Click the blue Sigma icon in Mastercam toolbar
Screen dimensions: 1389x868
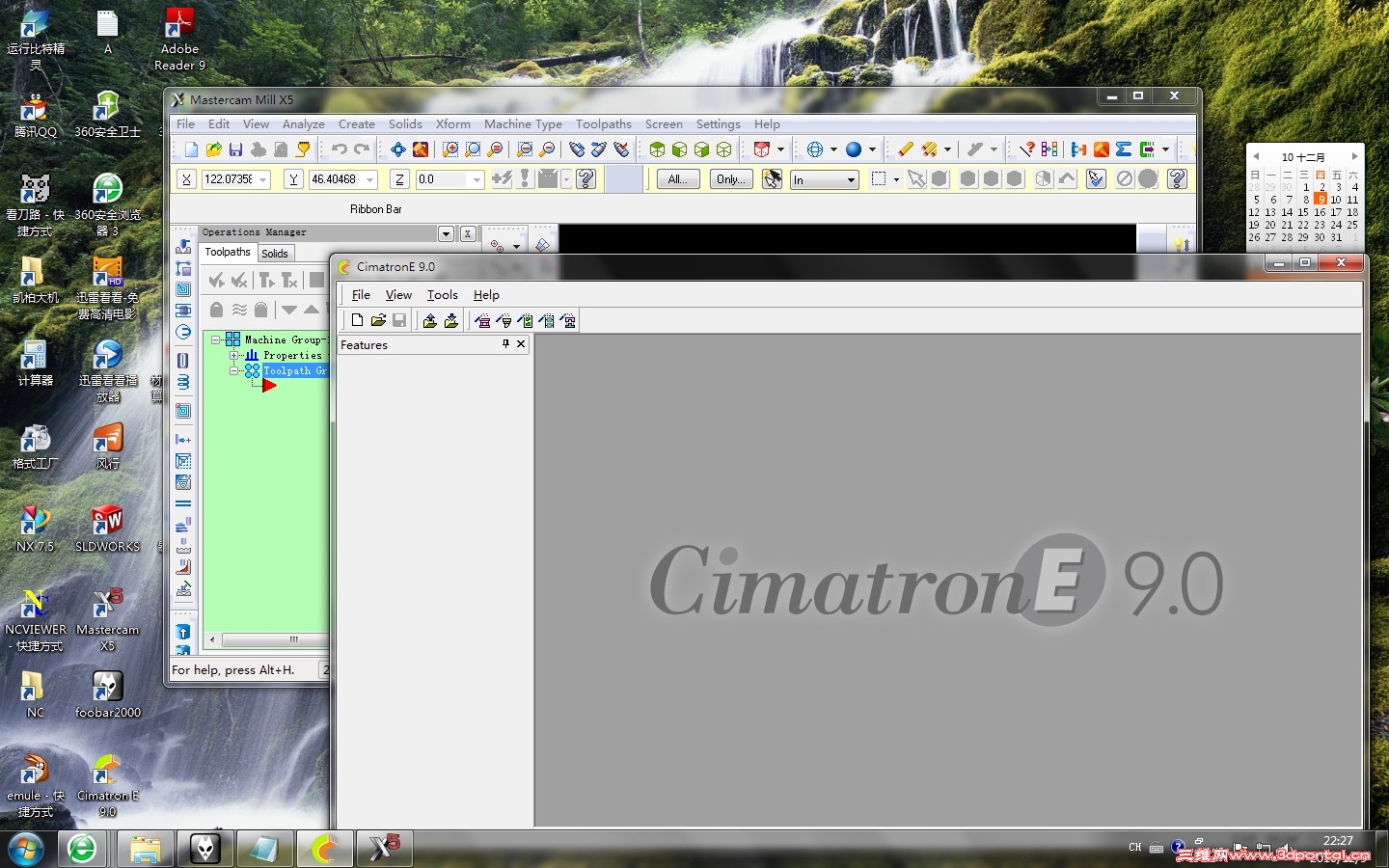point(1124,149)
